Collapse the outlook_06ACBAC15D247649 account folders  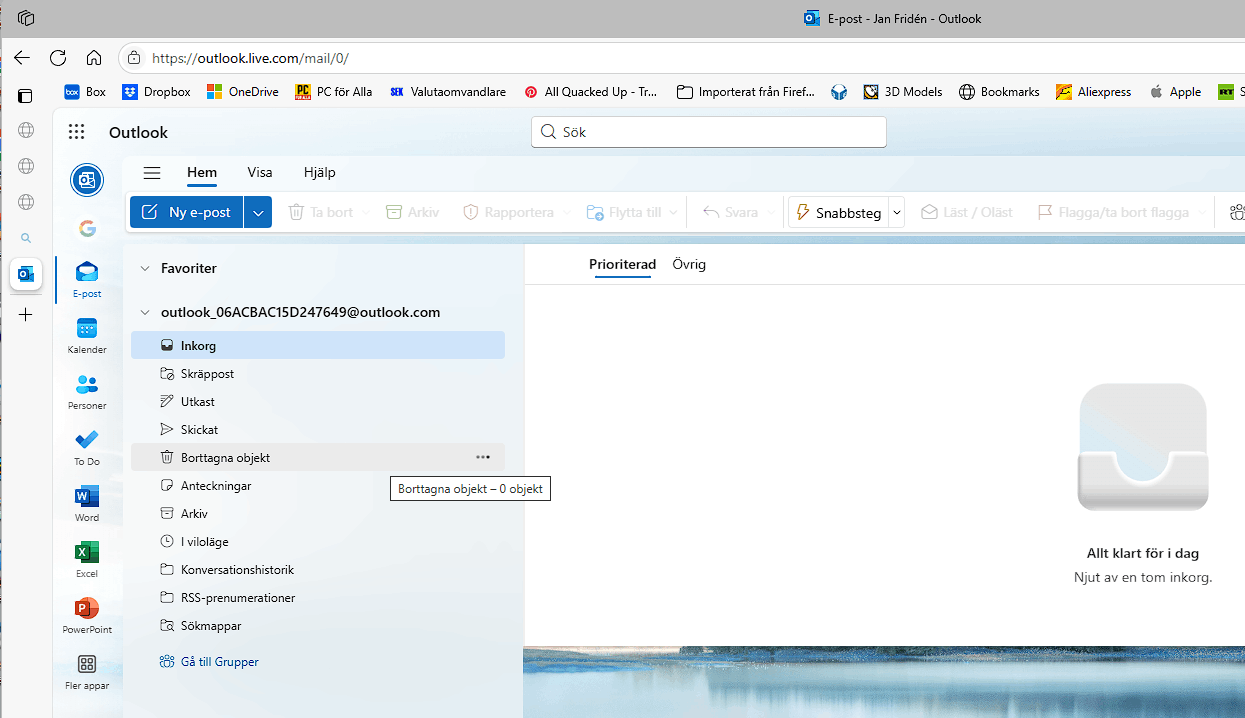tap(145, 312)
